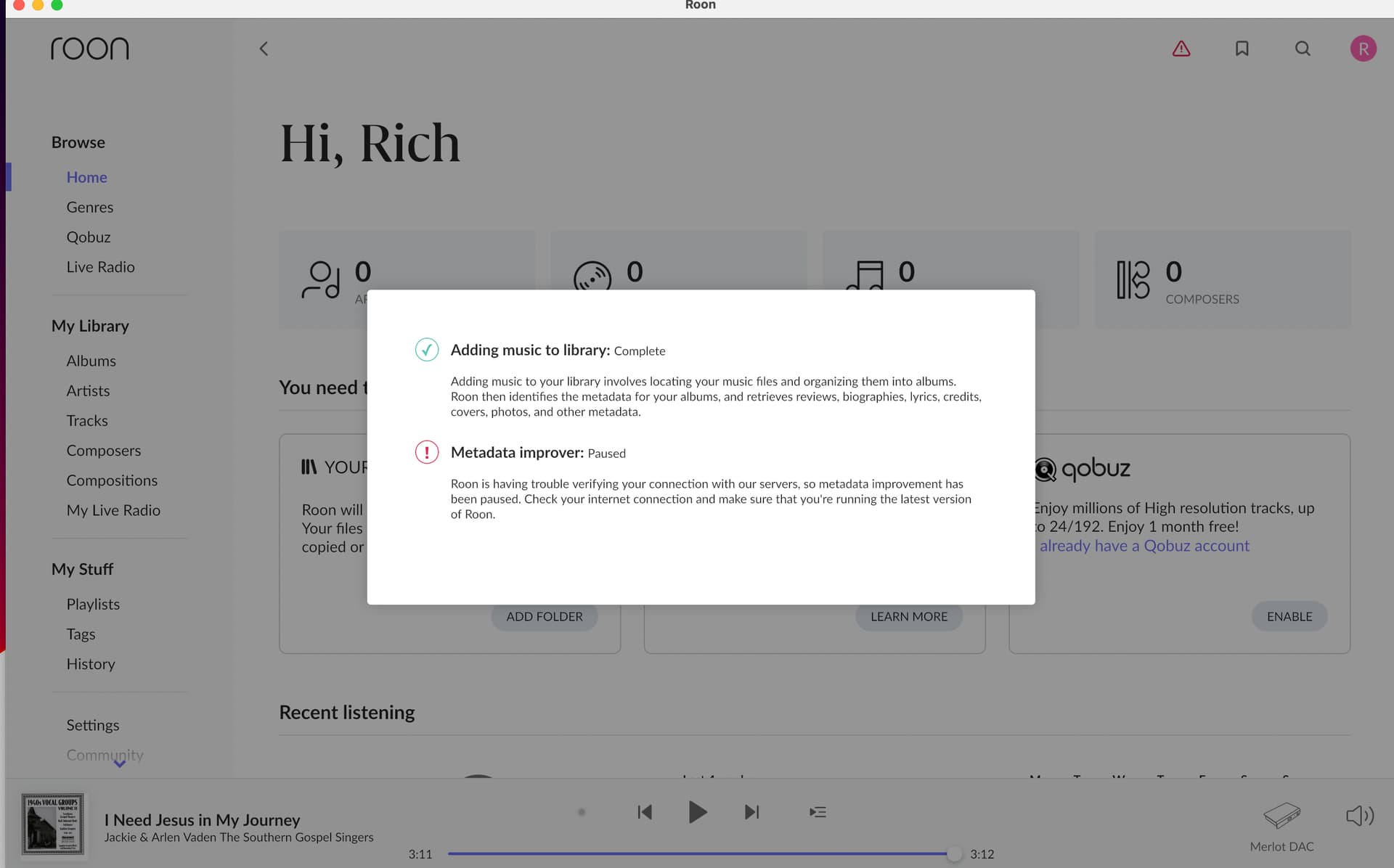Open Settings from the sidebar
The image size is (1394, 868).
point(93,725)
